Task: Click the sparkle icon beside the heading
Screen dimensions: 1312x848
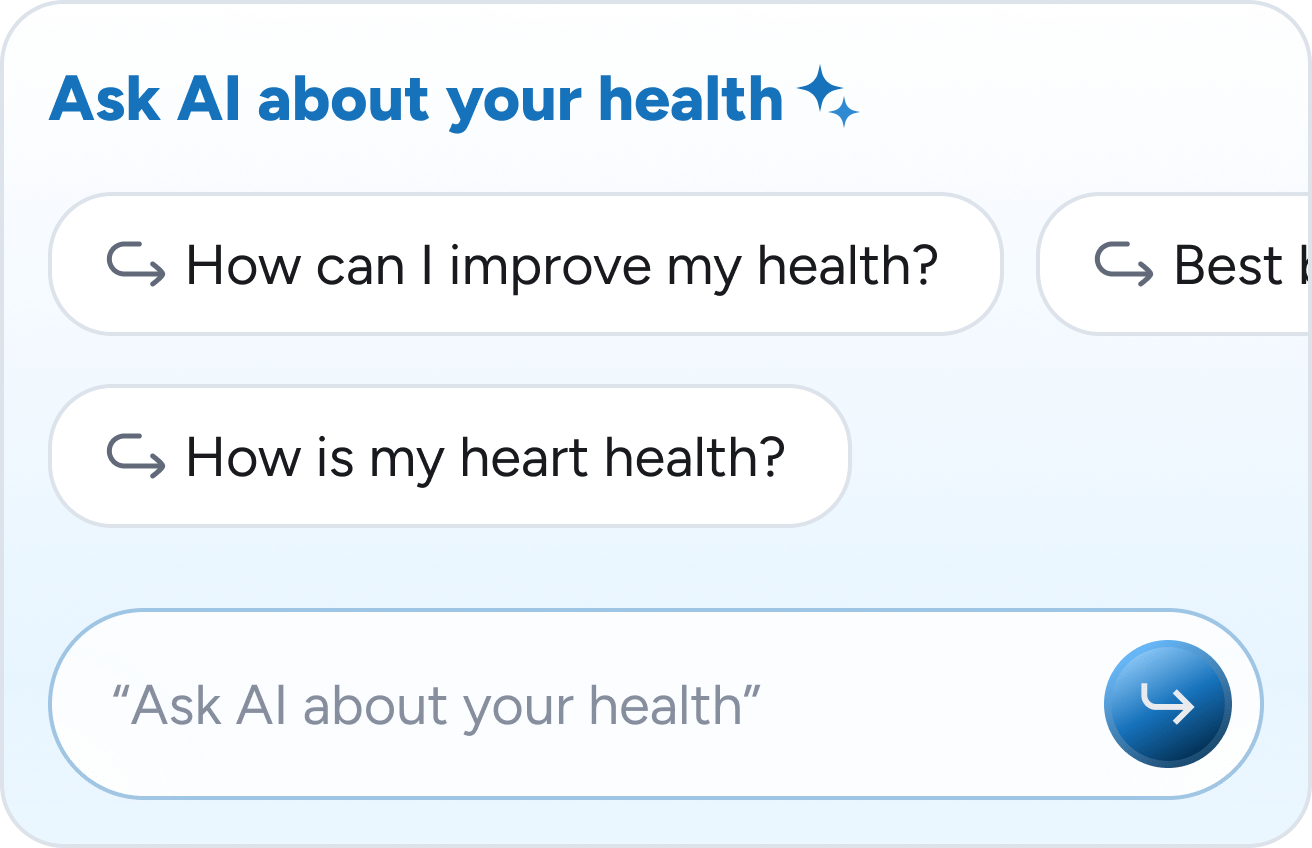Action: pyautogui.click(x=828, y=97)
